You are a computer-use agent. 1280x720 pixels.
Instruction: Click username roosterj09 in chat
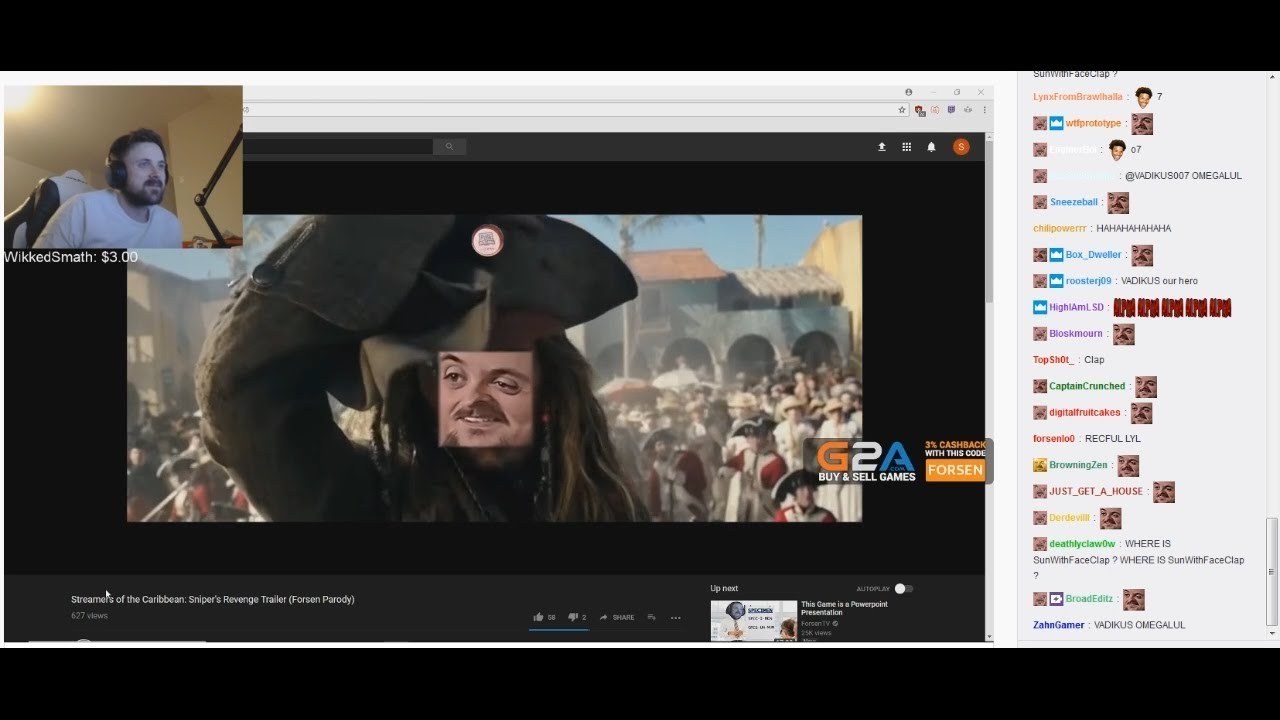[1088, 281]
